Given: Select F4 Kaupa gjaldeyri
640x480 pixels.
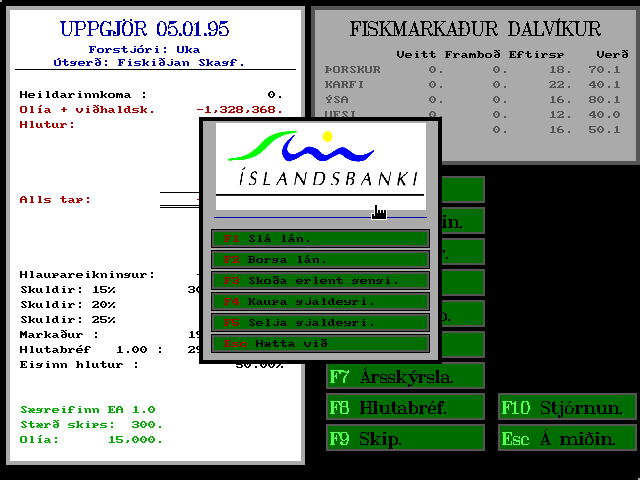Looking at the screenshot, I should pos(320,302).
